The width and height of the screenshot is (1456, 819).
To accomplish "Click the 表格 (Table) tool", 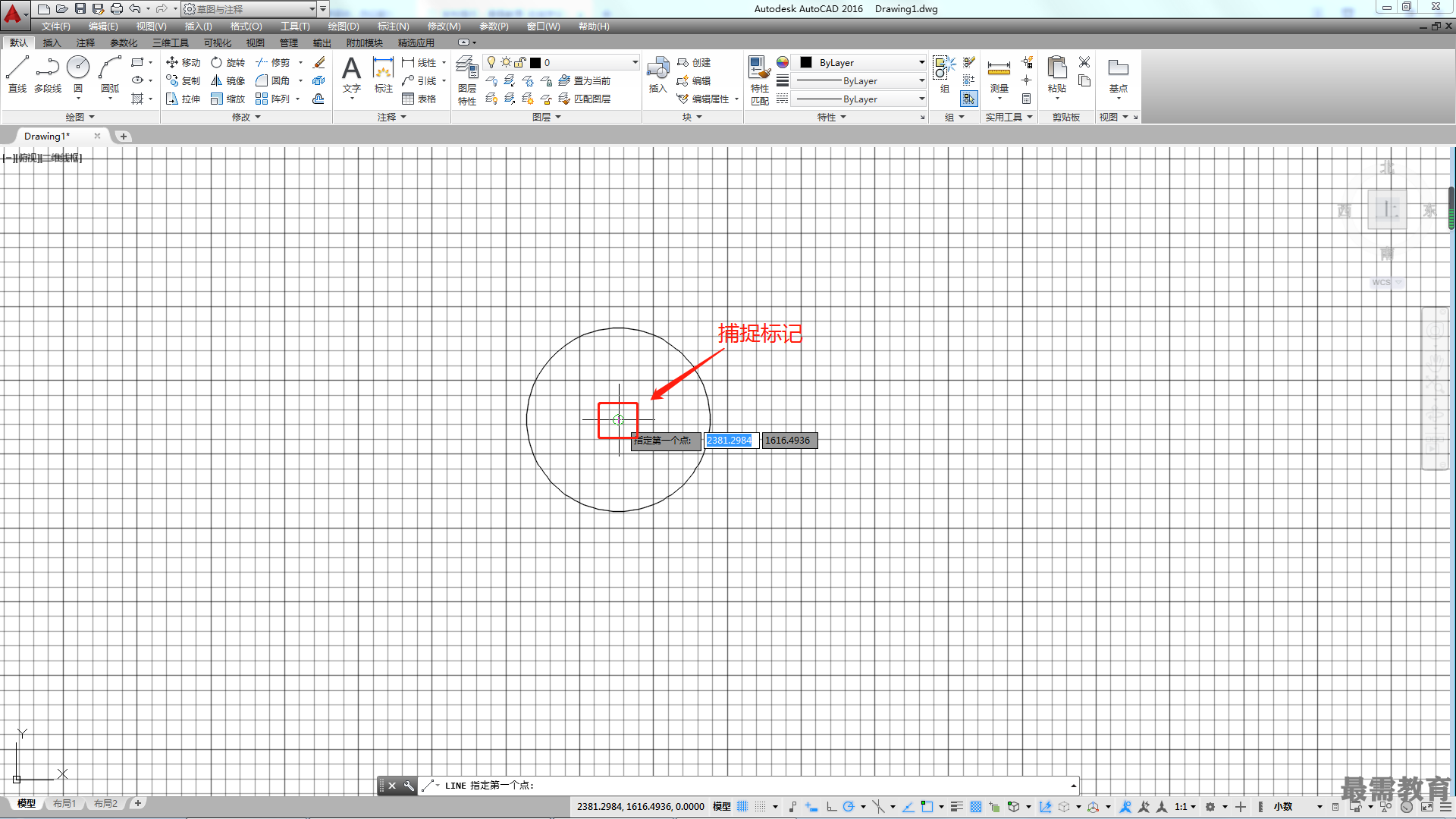I will 419,99.
